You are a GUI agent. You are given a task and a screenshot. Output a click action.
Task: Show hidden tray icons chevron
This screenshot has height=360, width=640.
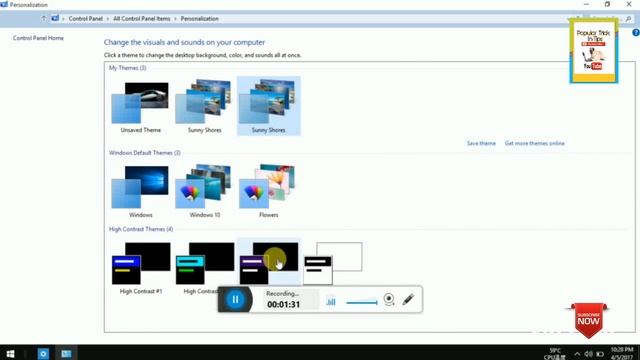pyautogui.click(x=577, y=354)
